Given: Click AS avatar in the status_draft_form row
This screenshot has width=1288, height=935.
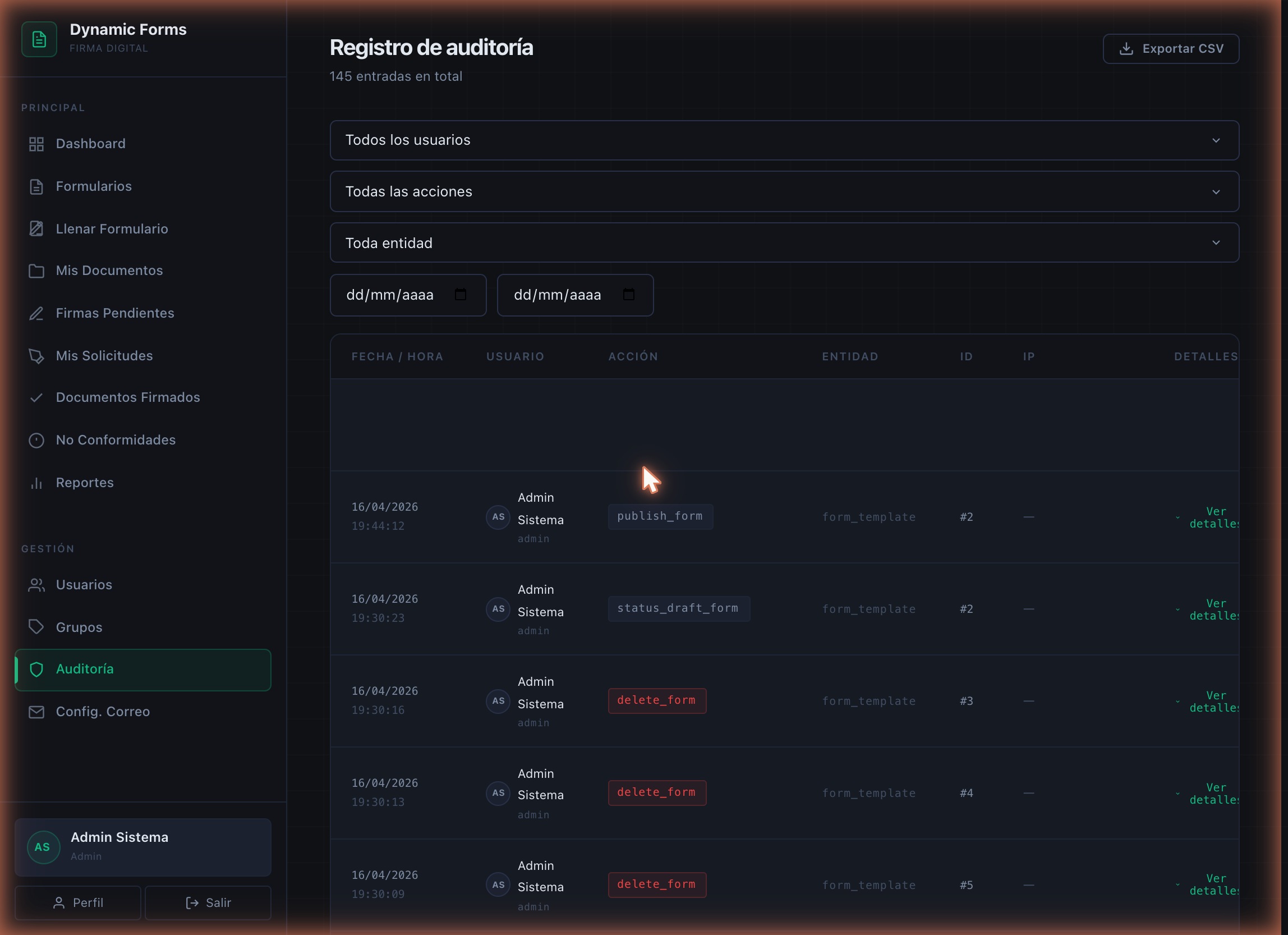Looking at the screenshot, I should [498, 609].
